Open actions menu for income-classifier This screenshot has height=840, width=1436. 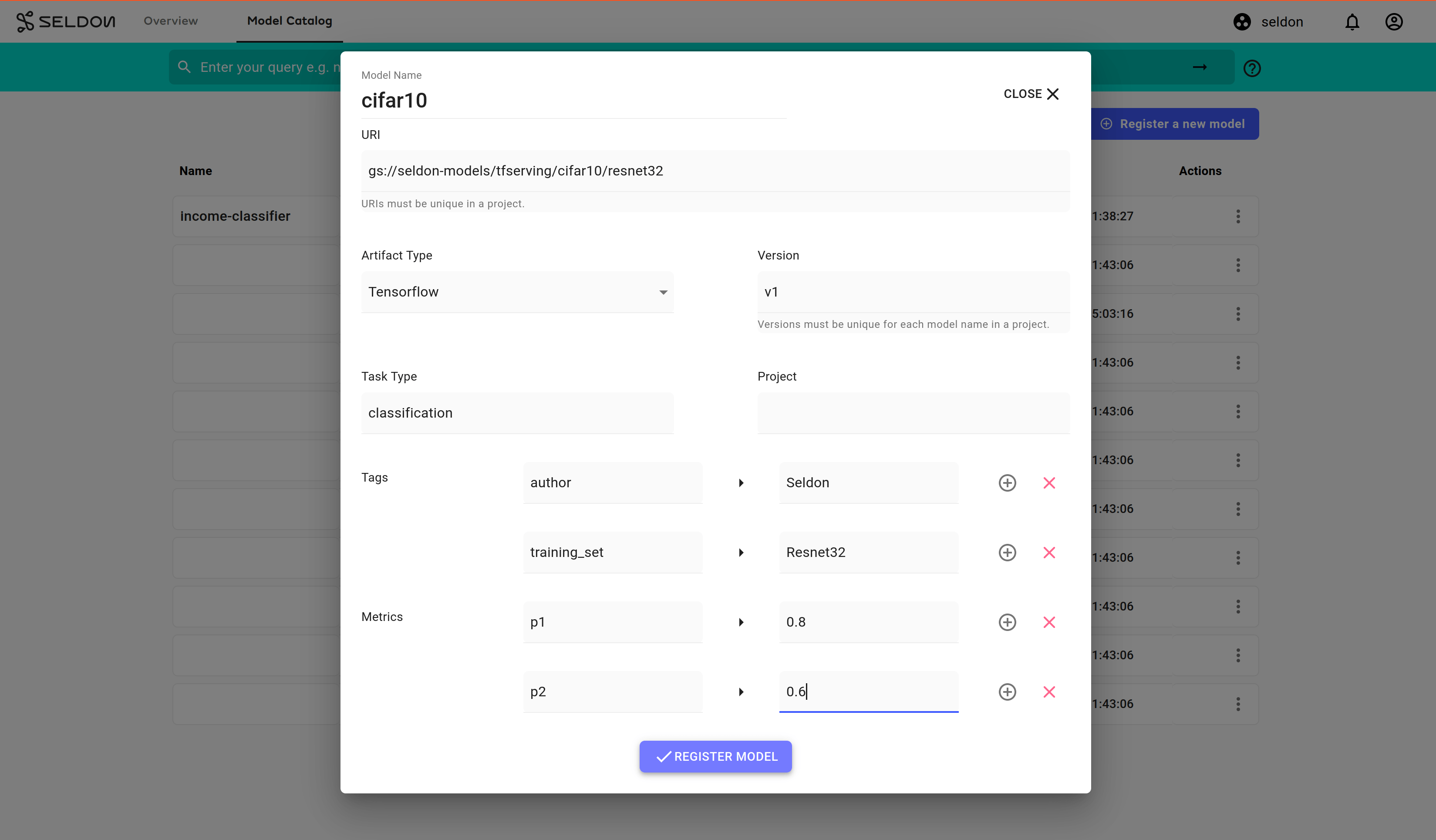point(1238,216)
